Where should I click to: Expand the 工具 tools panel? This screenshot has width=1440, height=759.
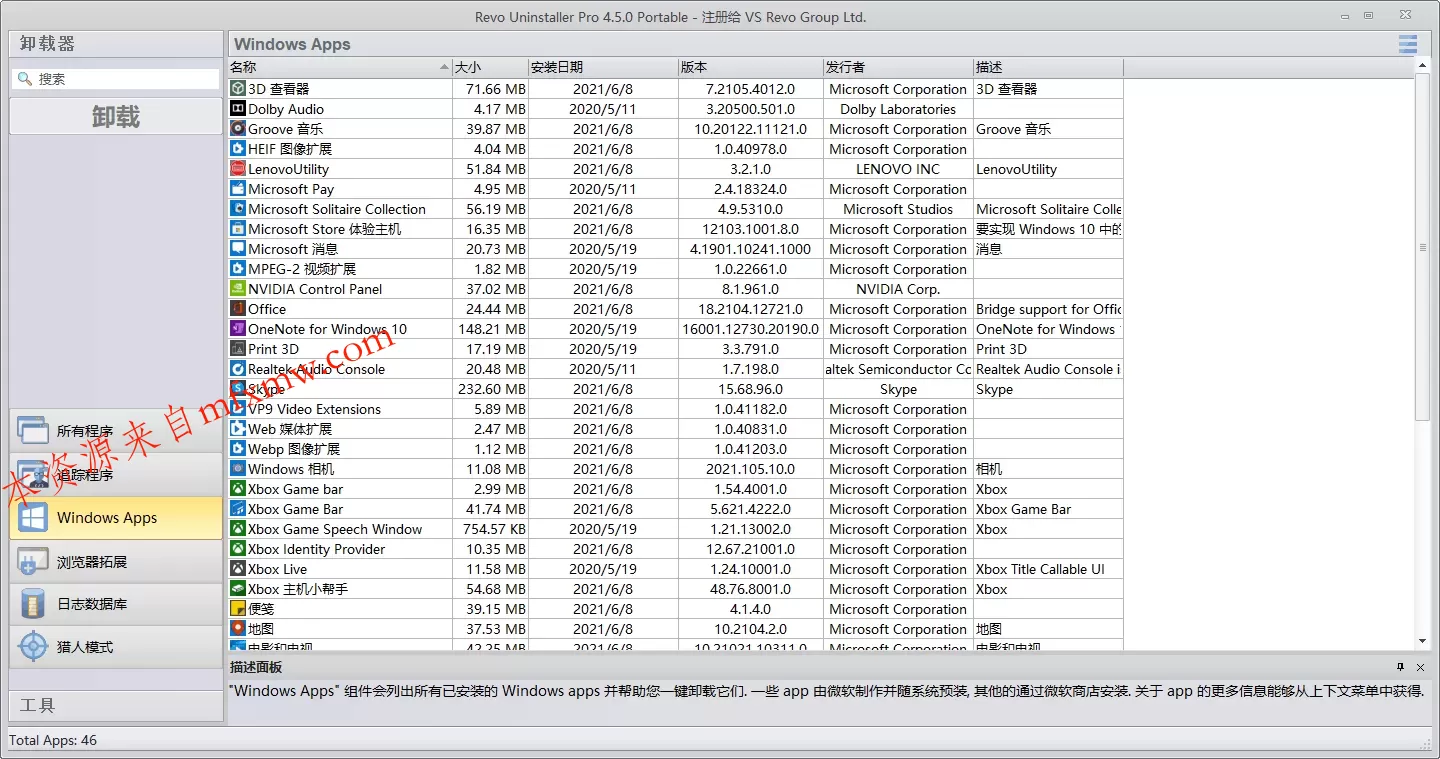tap(116, 705)
